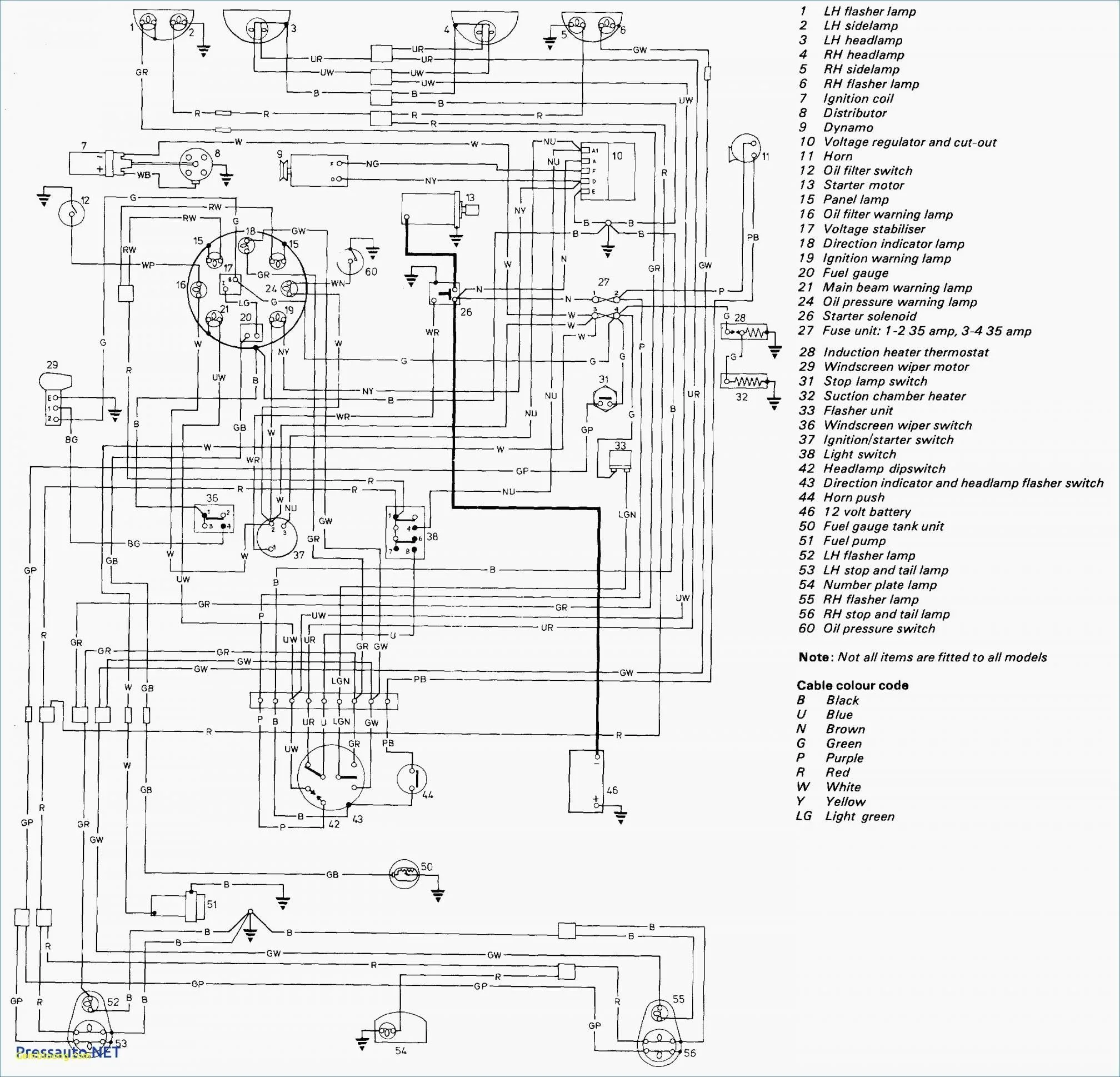Image resolution: width=1120 pixels, height=1077 pixels.
Task: Click colour code entry 'P Purple'
Action: coord(829,759)
